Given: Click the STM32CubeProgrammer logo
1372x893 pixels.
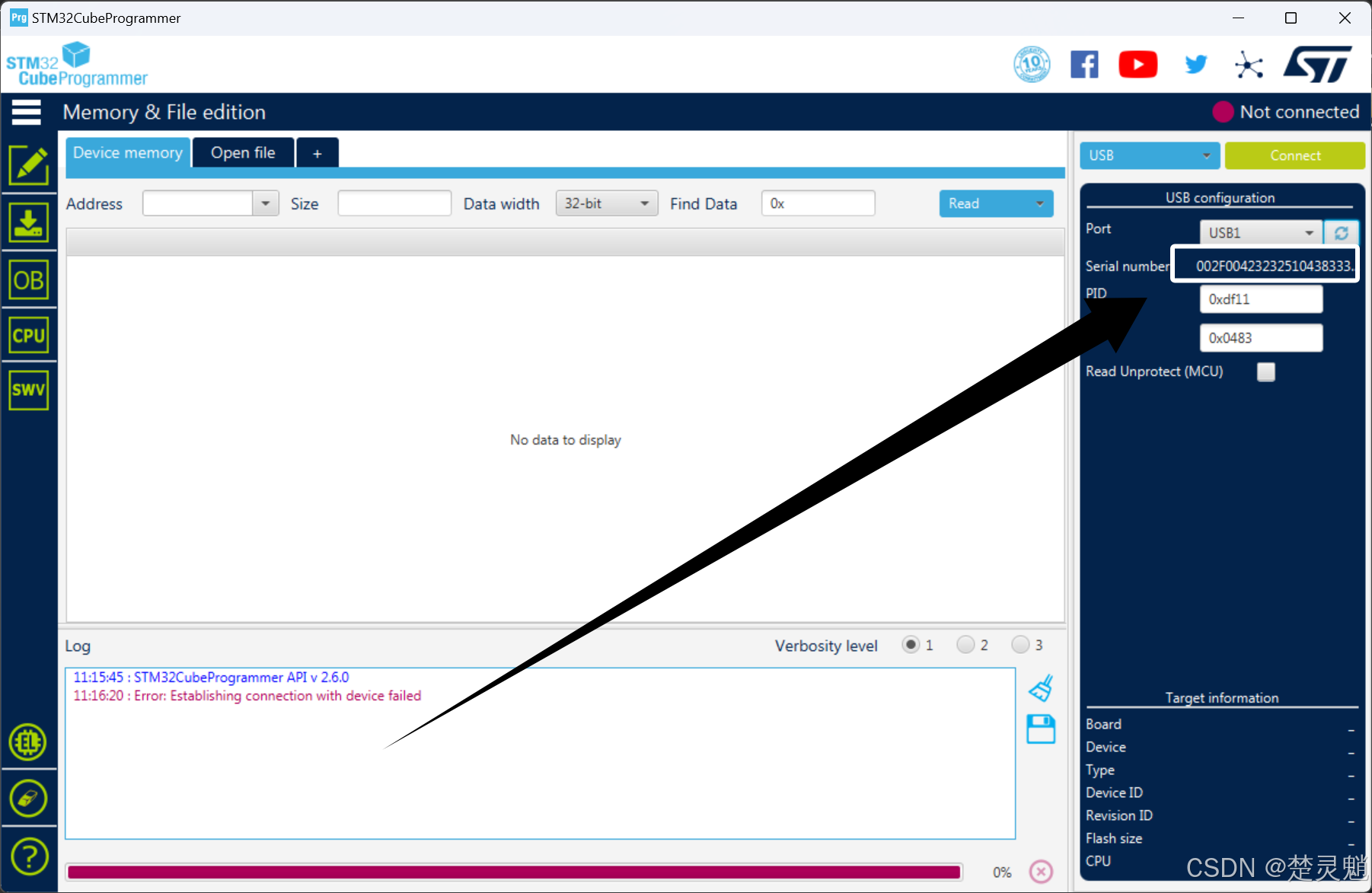Looking at the screenshot, I should pos(76,65).
